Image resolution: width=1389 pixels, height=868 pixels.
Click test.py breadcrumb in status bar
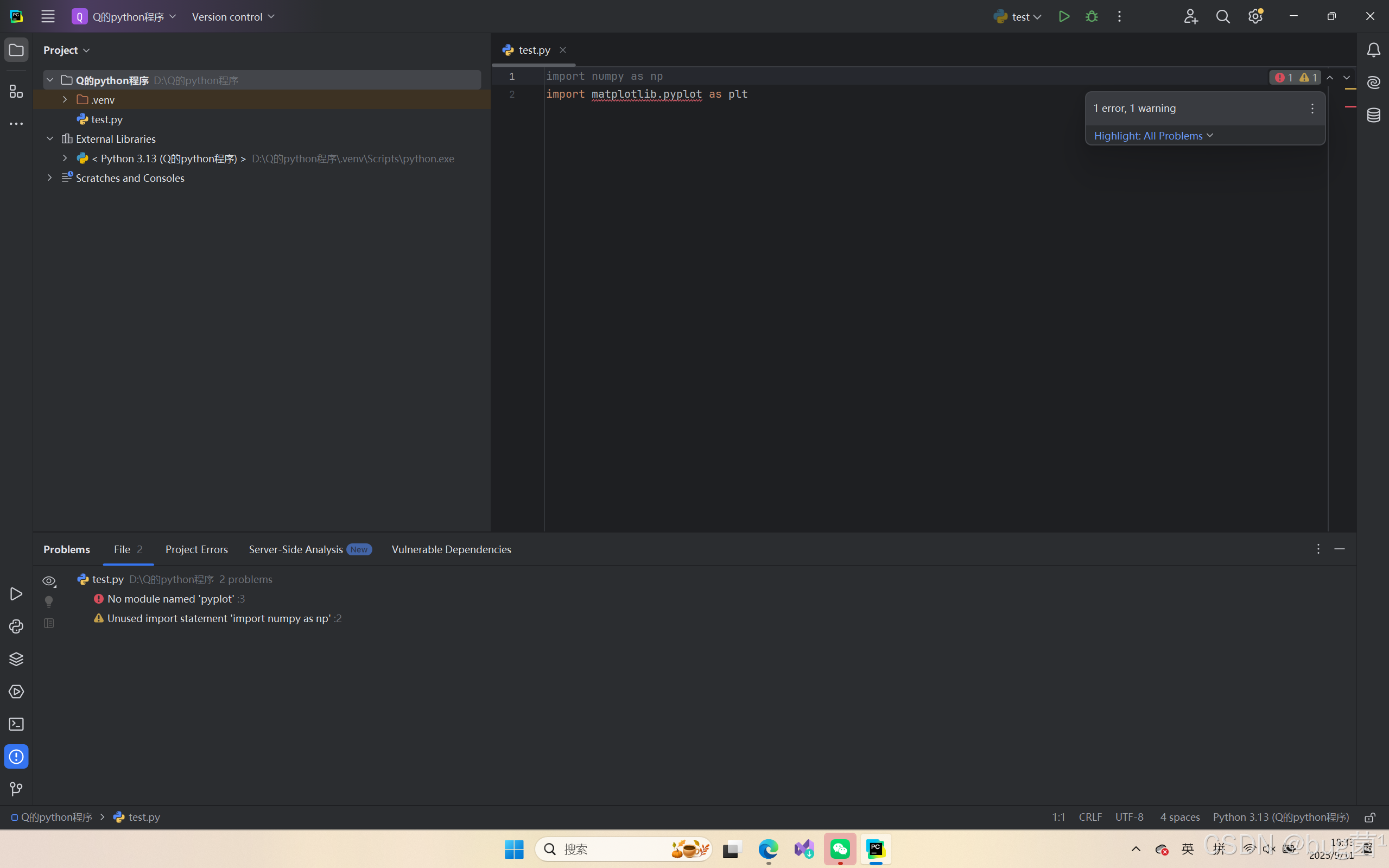(137, 818)
